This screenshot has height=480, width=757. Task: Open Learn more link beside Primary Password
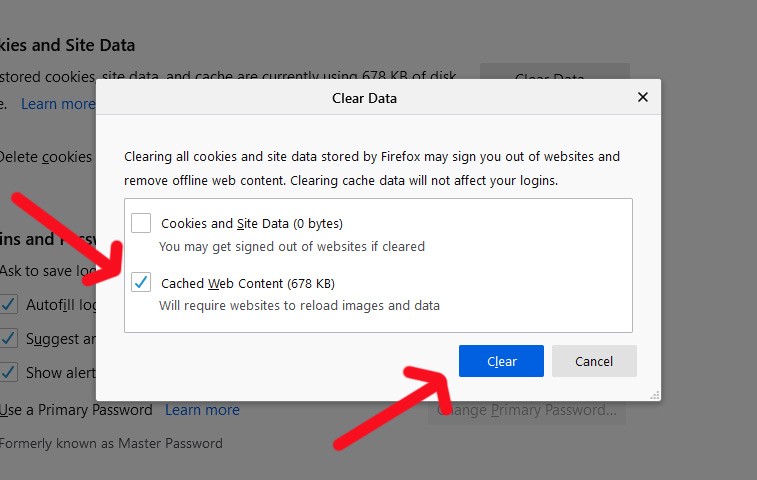pyautogui.click(x=202, y=410)
